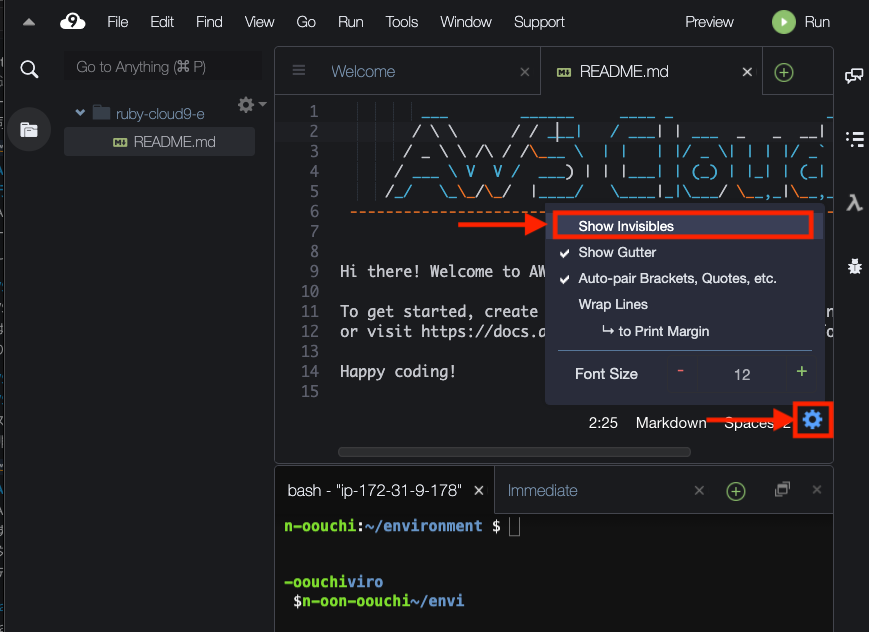The image size is (869, 632).
Task: Click the 'Happy coding!' line in editor
Action: coord(398,371)
